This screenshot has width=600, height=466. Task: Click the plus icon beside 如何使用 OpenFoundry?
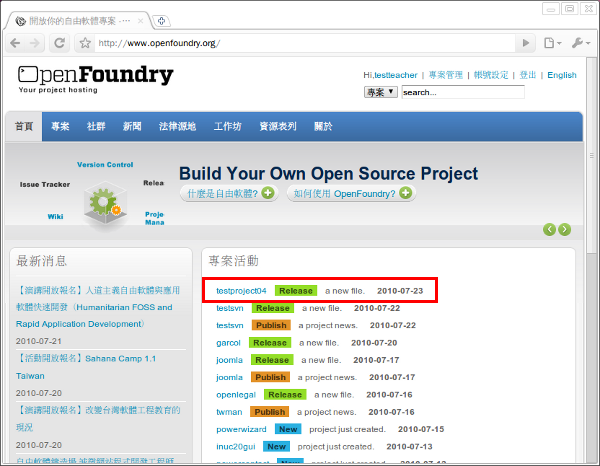coord(406,193)
